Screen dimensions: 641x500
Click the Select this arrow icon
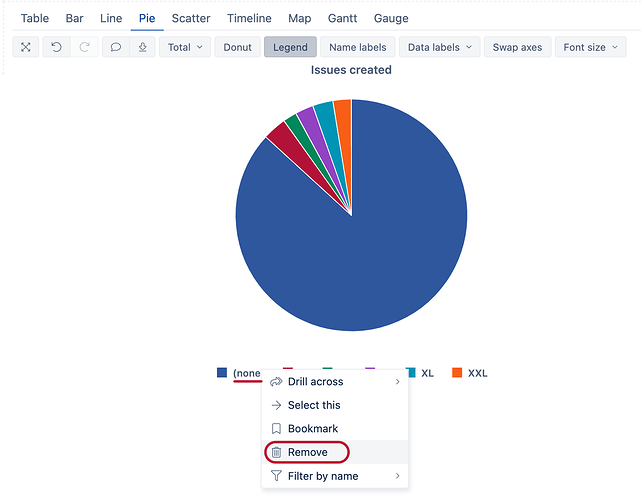276,405
